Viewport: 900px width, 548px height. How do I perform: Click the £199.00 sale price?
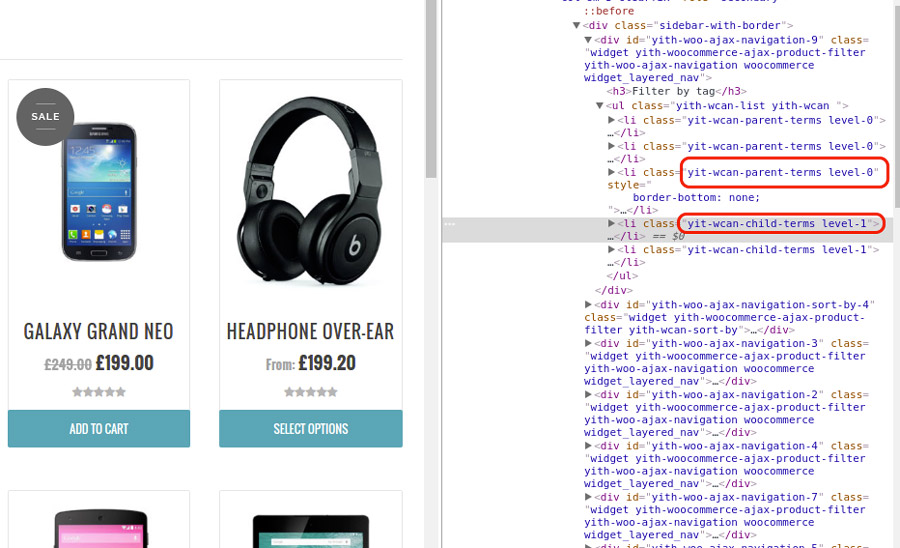pyautogui.click(x=125, y=363)
